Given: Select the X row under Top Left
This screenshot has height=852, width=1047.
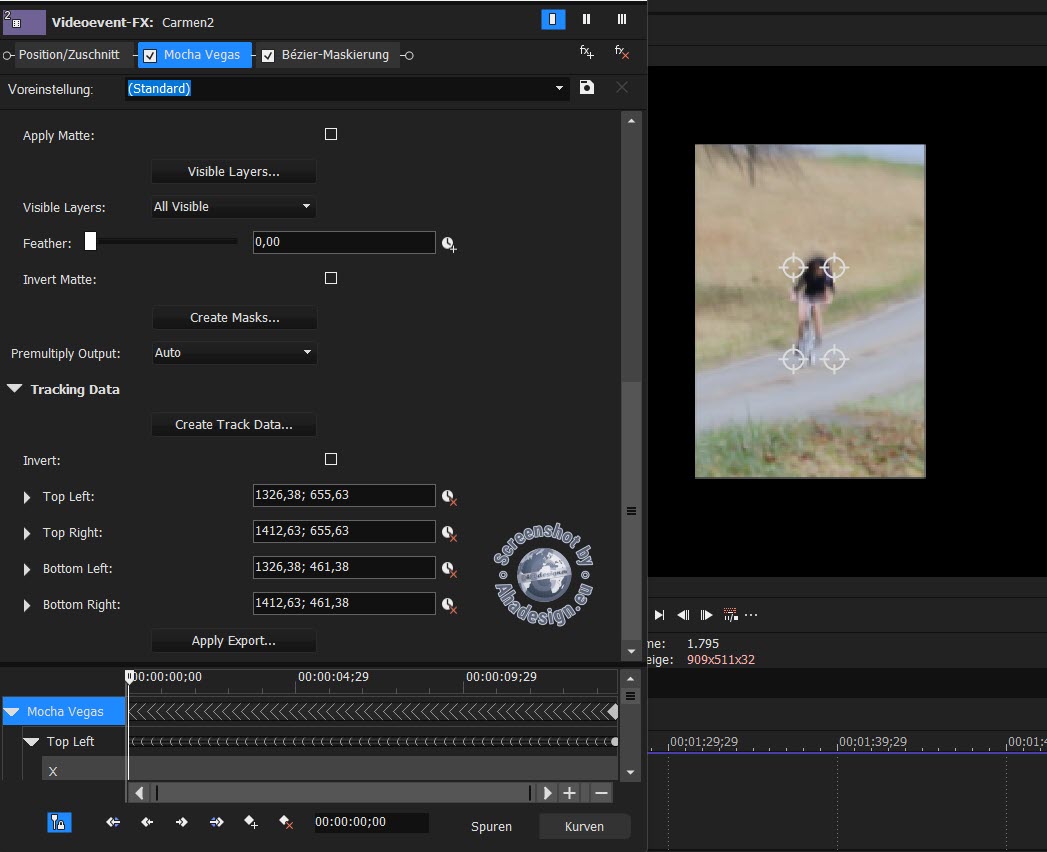Looking at the screenshot, I should (84, 771).
